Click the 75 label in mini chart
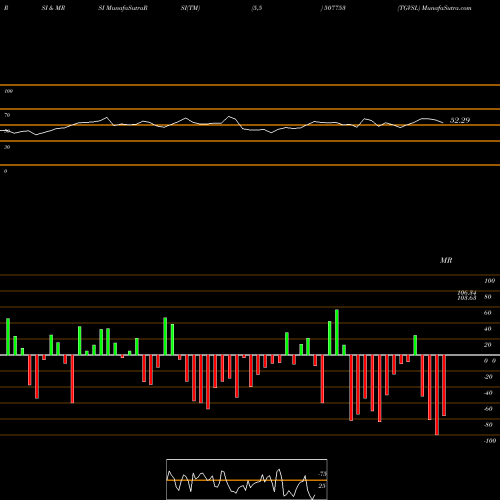500x500 pixels. pos(322,474)
